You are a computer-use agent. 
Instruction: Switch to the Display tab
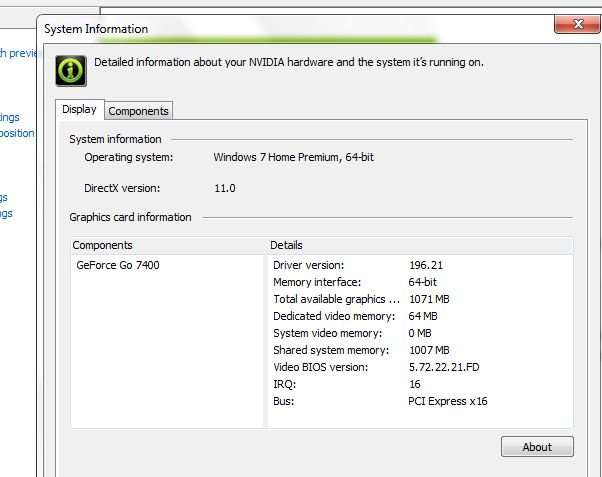click(79, 109)
